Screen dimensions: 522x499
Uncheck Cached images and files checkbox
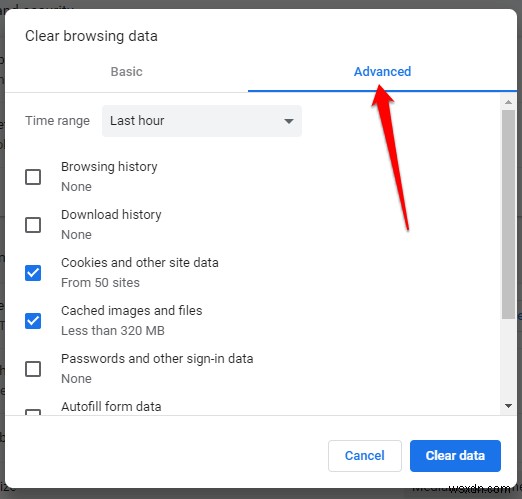coord(33,321)
